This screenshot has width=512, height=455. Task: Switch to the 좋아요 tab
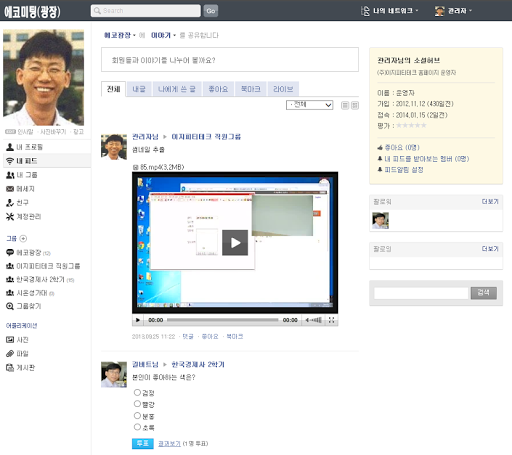click(x=218, y=89)
